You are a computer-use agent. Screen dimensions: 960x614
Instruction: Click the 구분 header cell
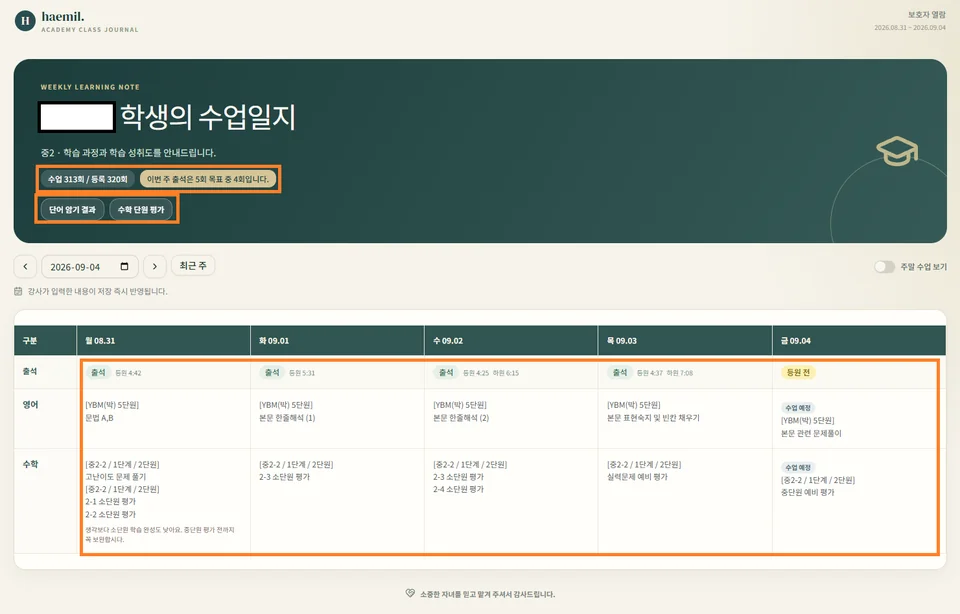point(45,340)
